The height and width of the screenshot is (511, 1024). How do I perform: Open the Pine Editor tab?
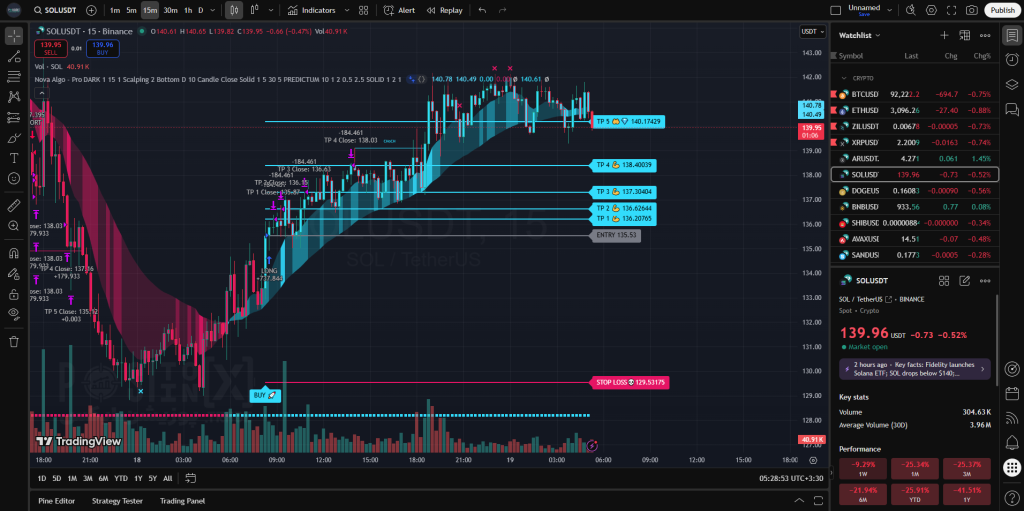pyautogui.click(x=56, y=501)
